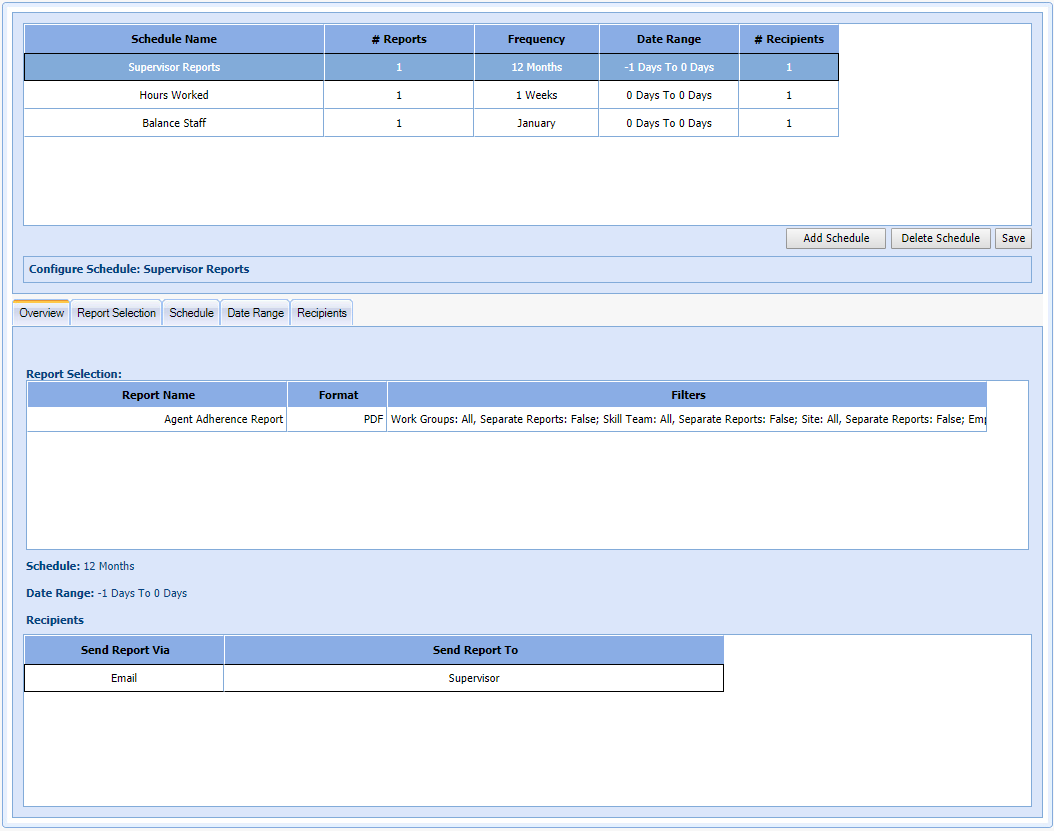Save the schedule configuration
This screenshot has height=831, width=1054.
click(1013, 238)
